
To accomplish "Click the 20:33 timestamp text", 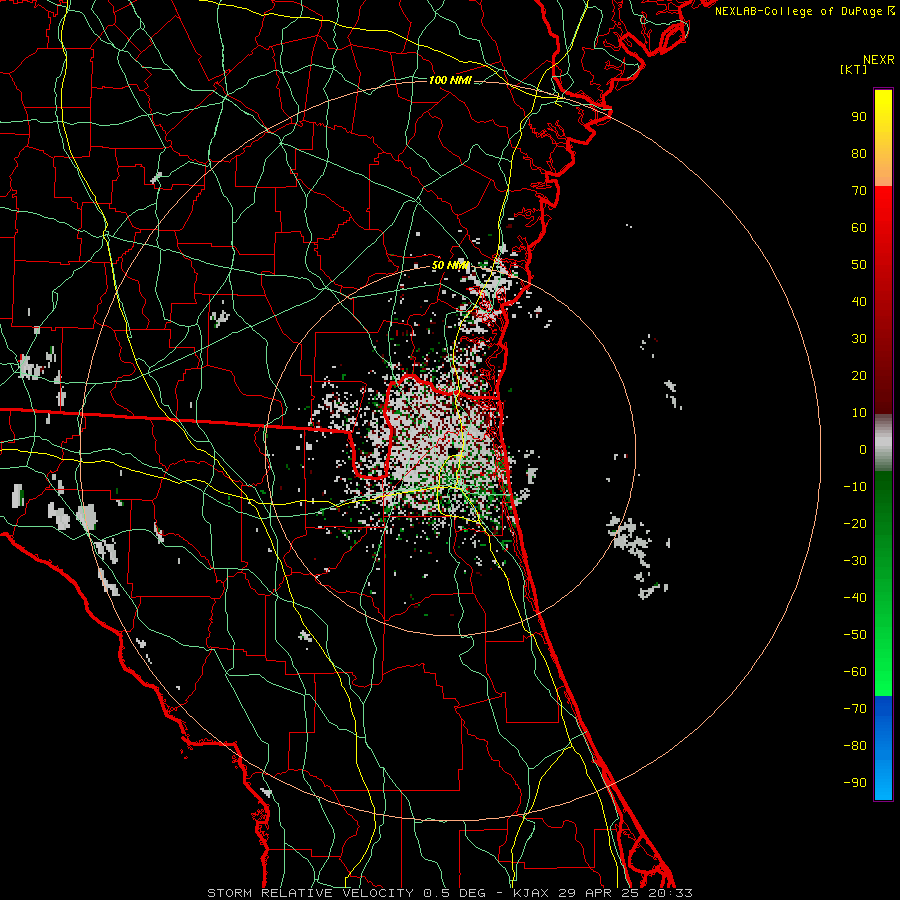I will [670, 893].
